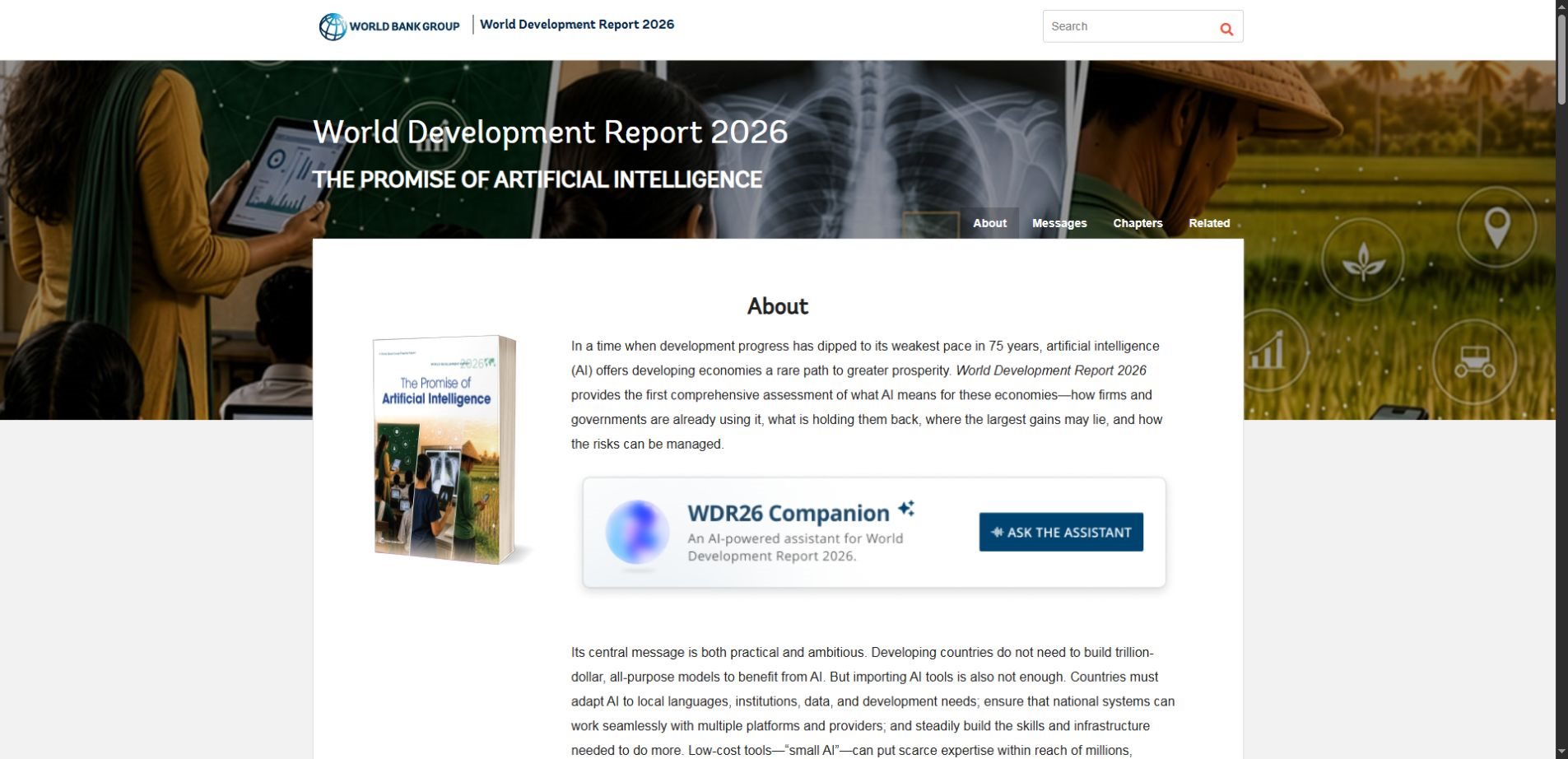Click the bar chart growth icon in banner
This screenshot has height=759, width=1568.
(1266, 350)
